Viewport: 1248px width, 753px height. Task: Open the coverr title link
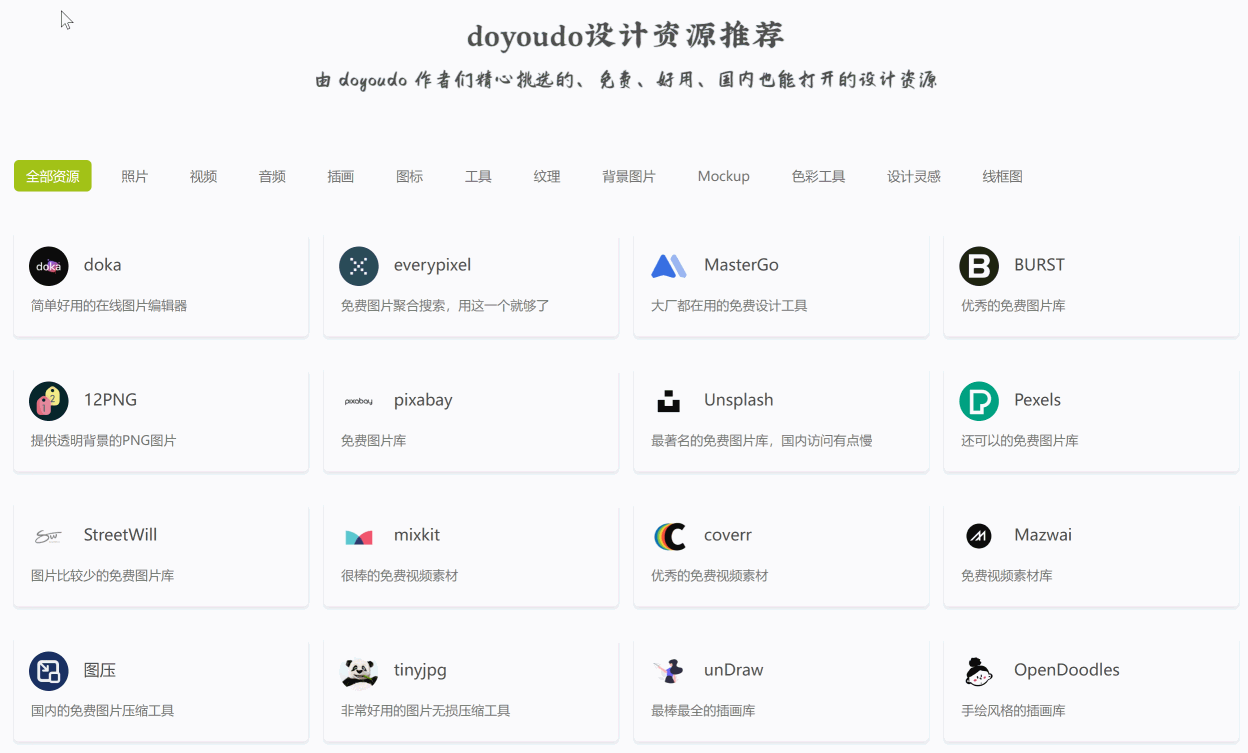pyautogui.click(x=728, y=535)
